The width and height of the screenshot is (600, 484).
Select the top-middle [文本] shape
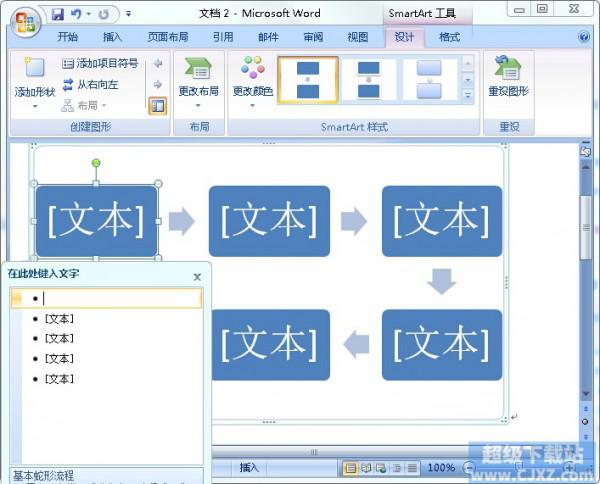click(269, 221)
